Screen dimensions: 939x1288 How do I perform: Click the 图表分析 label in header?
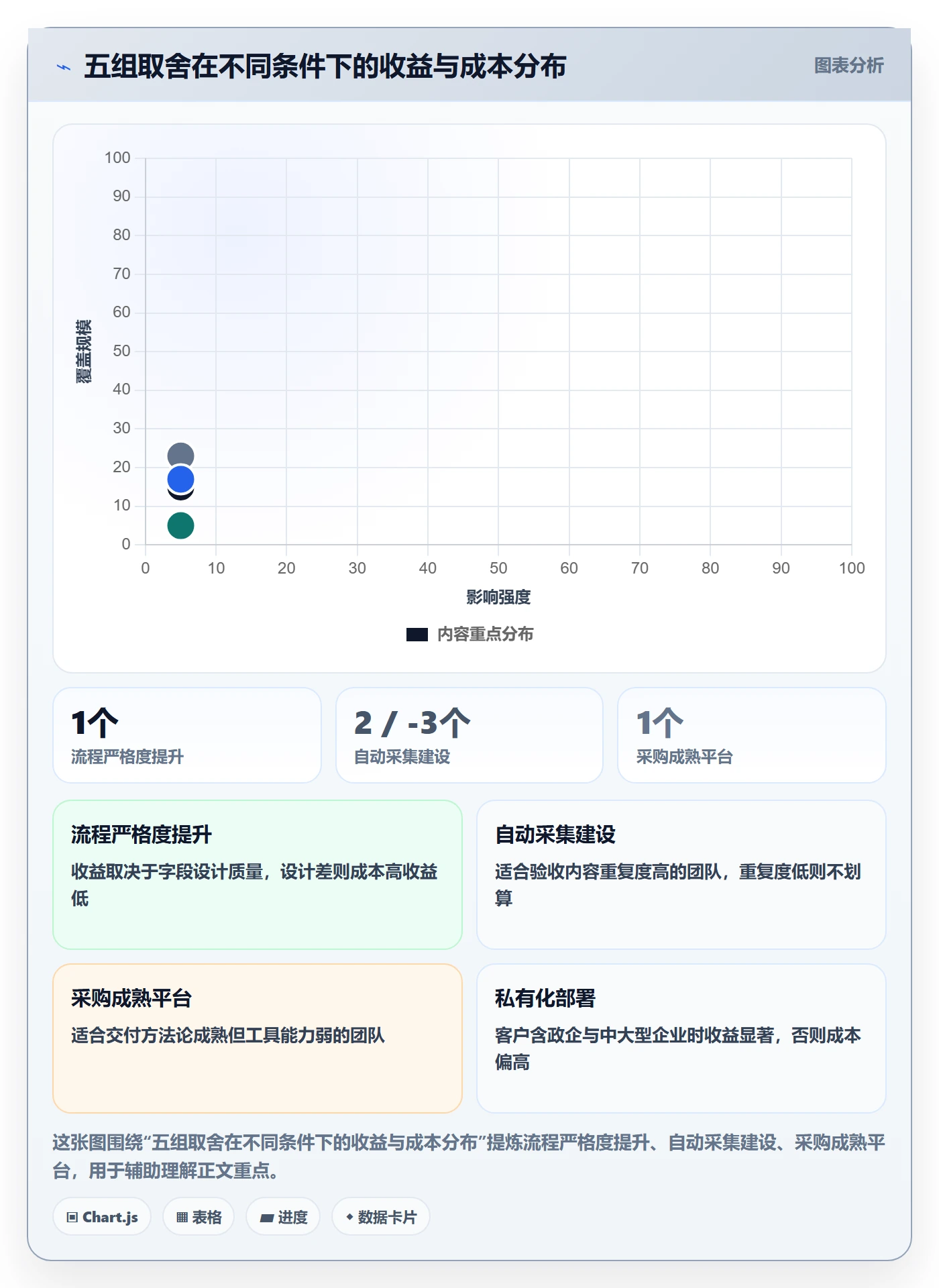pyautogui.click(x=848, y=66)
